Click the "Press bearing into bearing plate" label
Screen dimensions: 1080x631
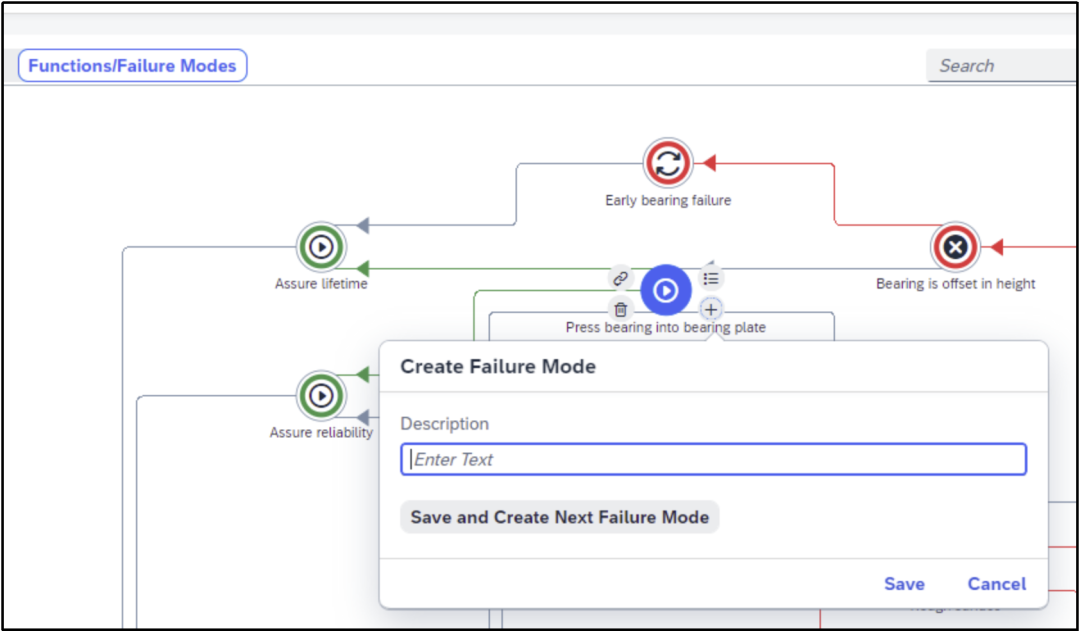pos(666,327)
